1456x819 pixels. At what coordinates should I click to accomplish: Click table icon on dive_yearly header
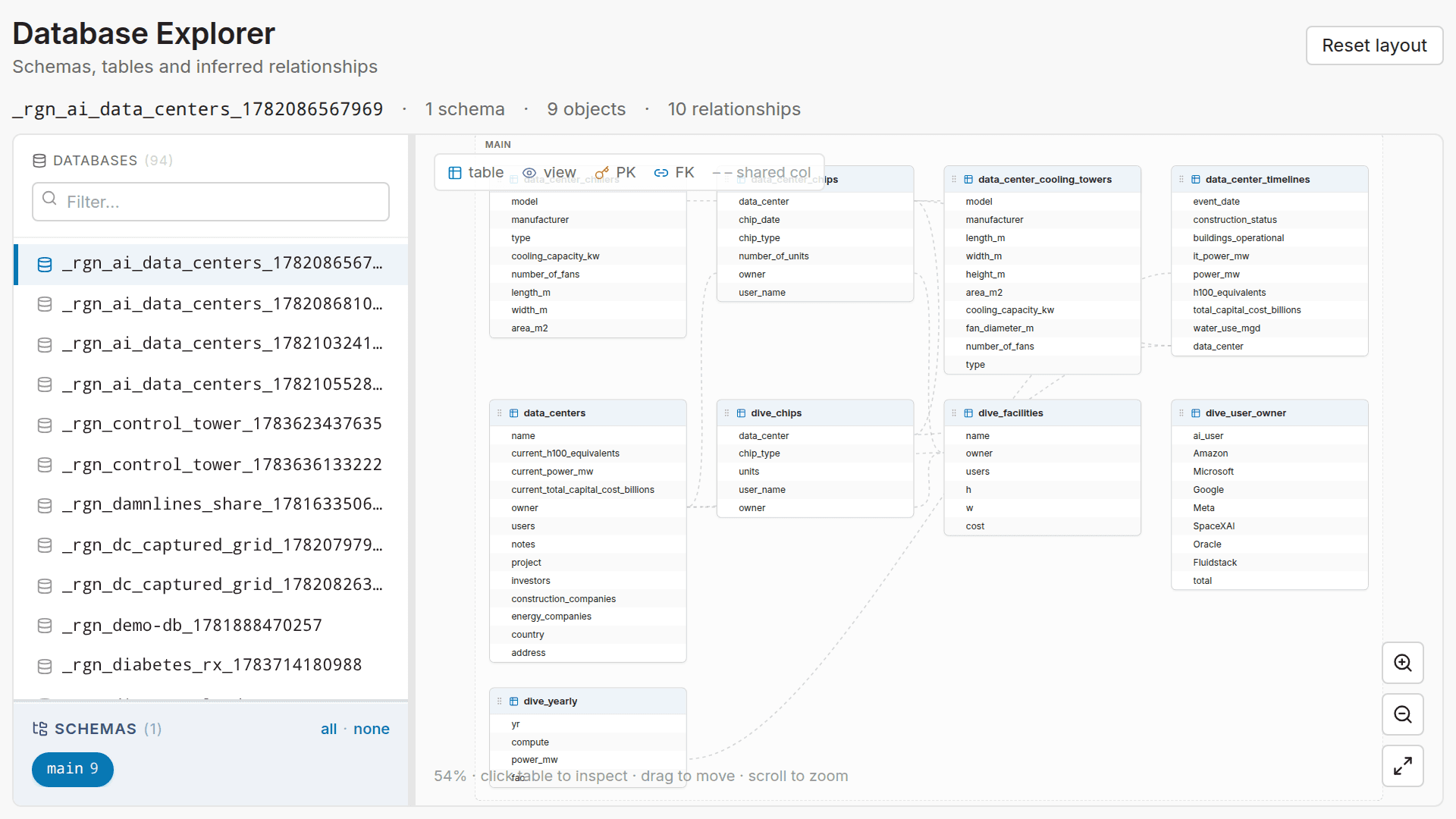coord(514,701)
